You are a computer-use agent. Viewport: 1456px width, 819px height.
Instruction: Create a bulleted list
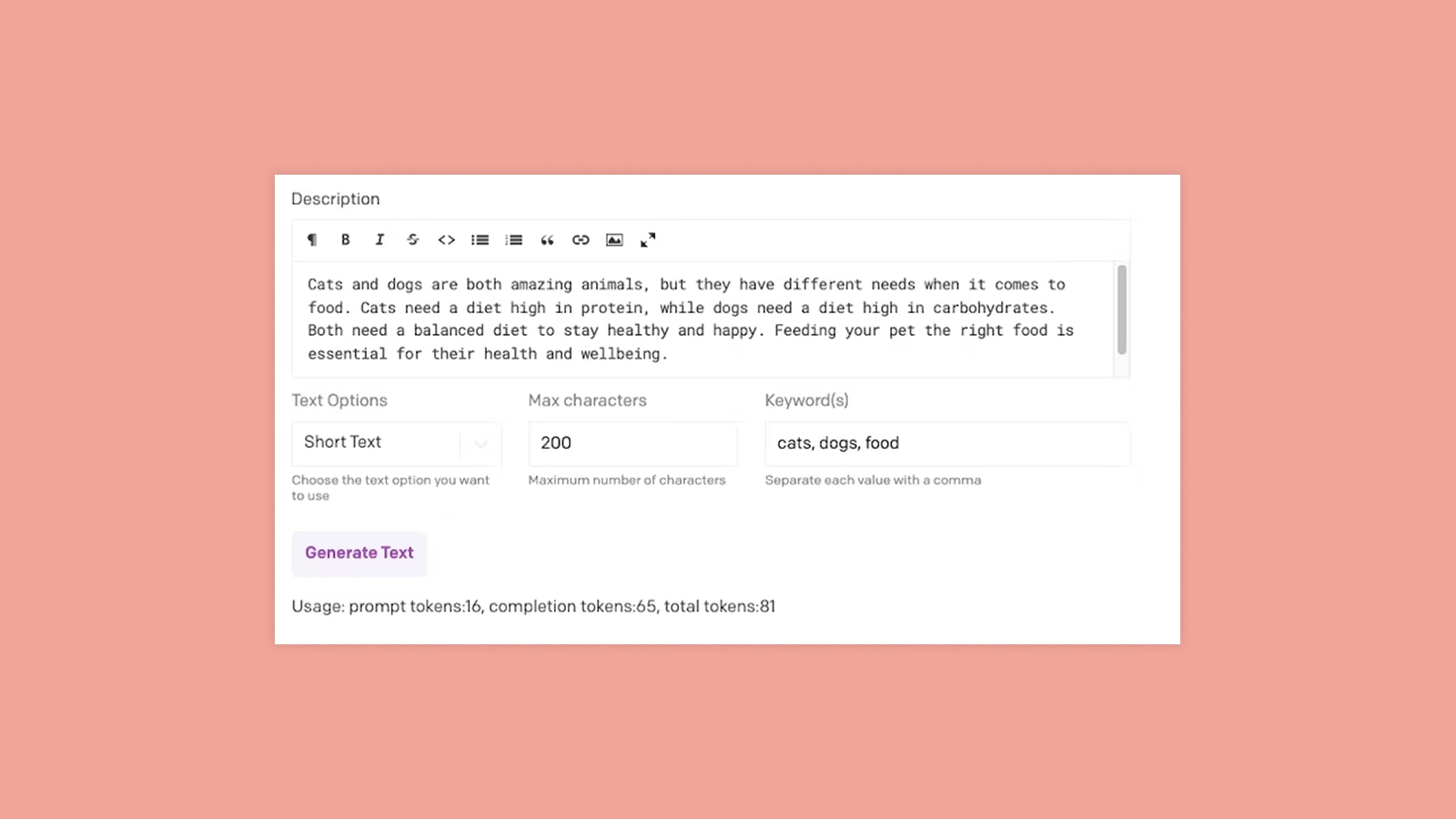click(x=480, y=240)
